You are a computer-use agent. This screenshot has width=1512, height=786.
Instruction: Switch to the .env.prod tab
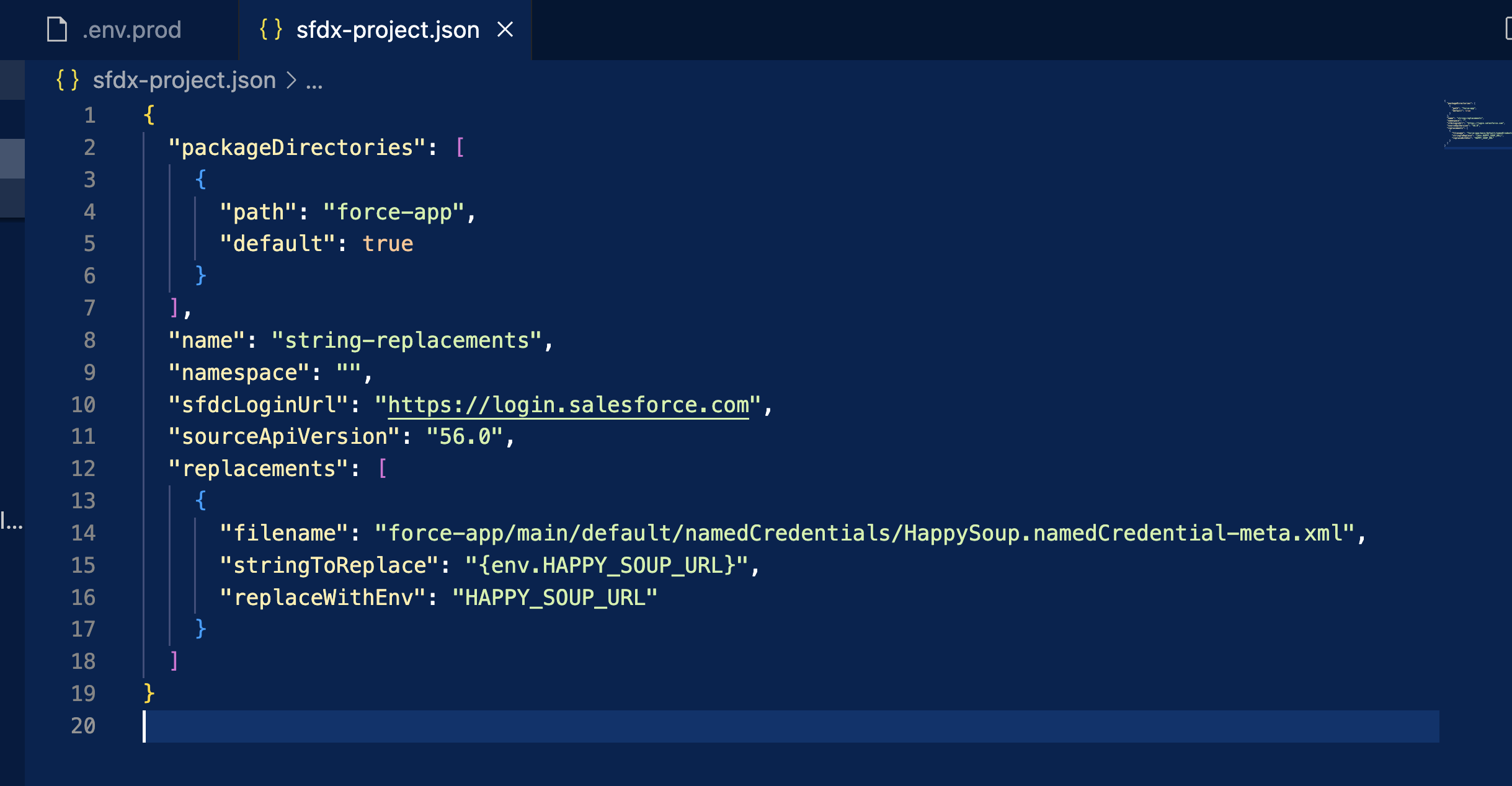click(118, 30)
